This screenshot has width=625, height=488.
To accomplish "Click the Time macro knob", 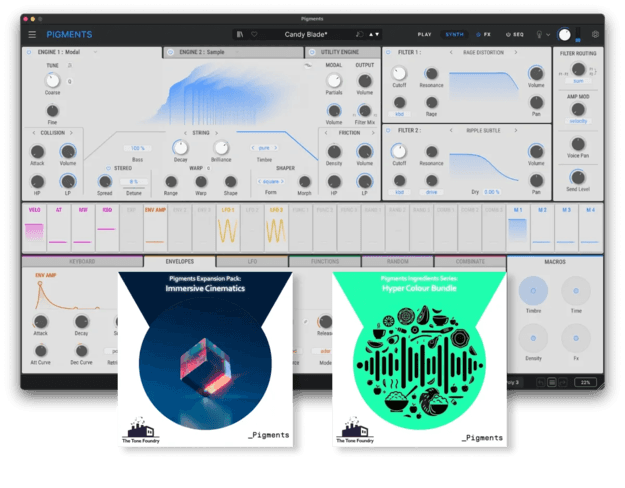I will tap(576, 291).
